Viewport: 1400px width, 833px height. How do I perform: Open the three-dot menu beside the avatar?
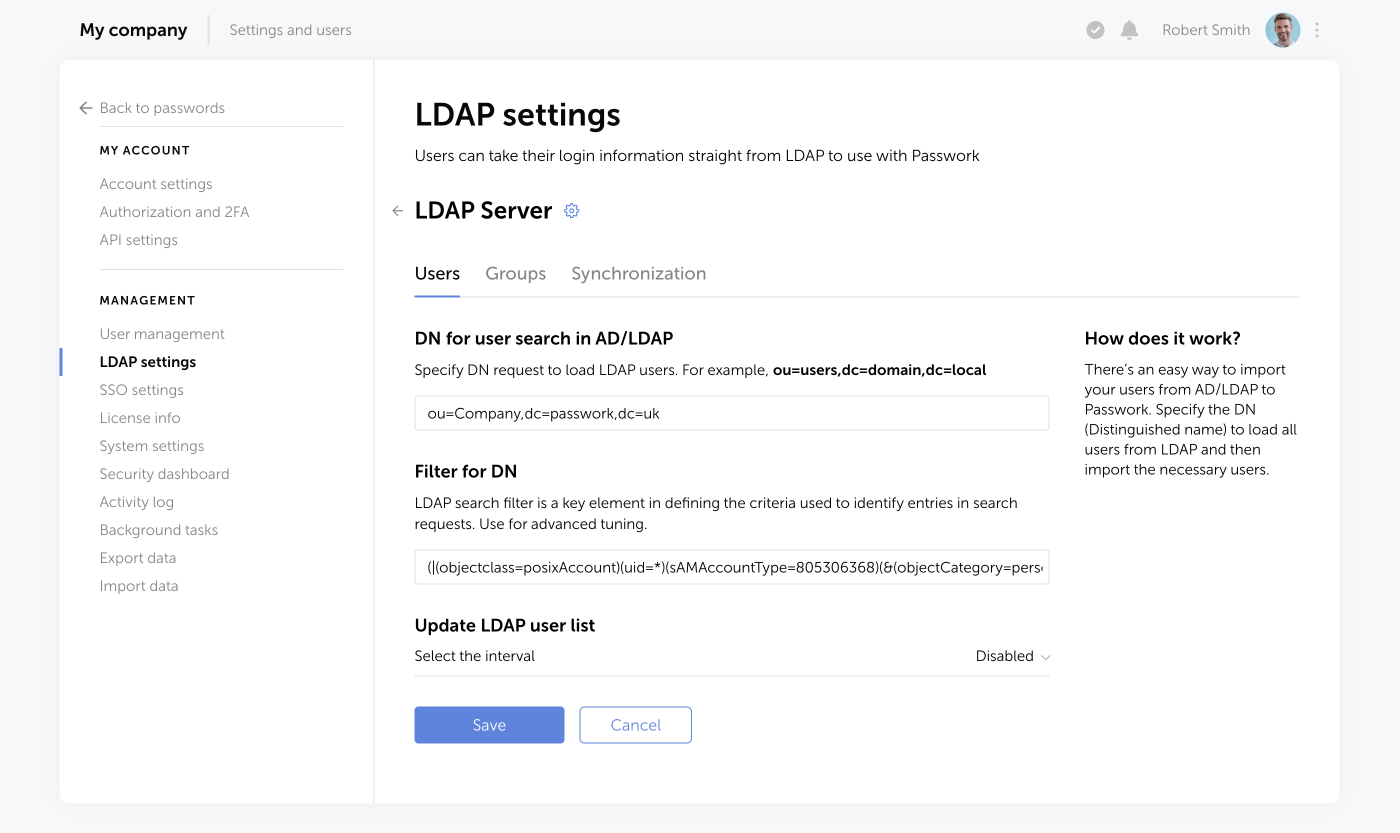pos(1317,30)
